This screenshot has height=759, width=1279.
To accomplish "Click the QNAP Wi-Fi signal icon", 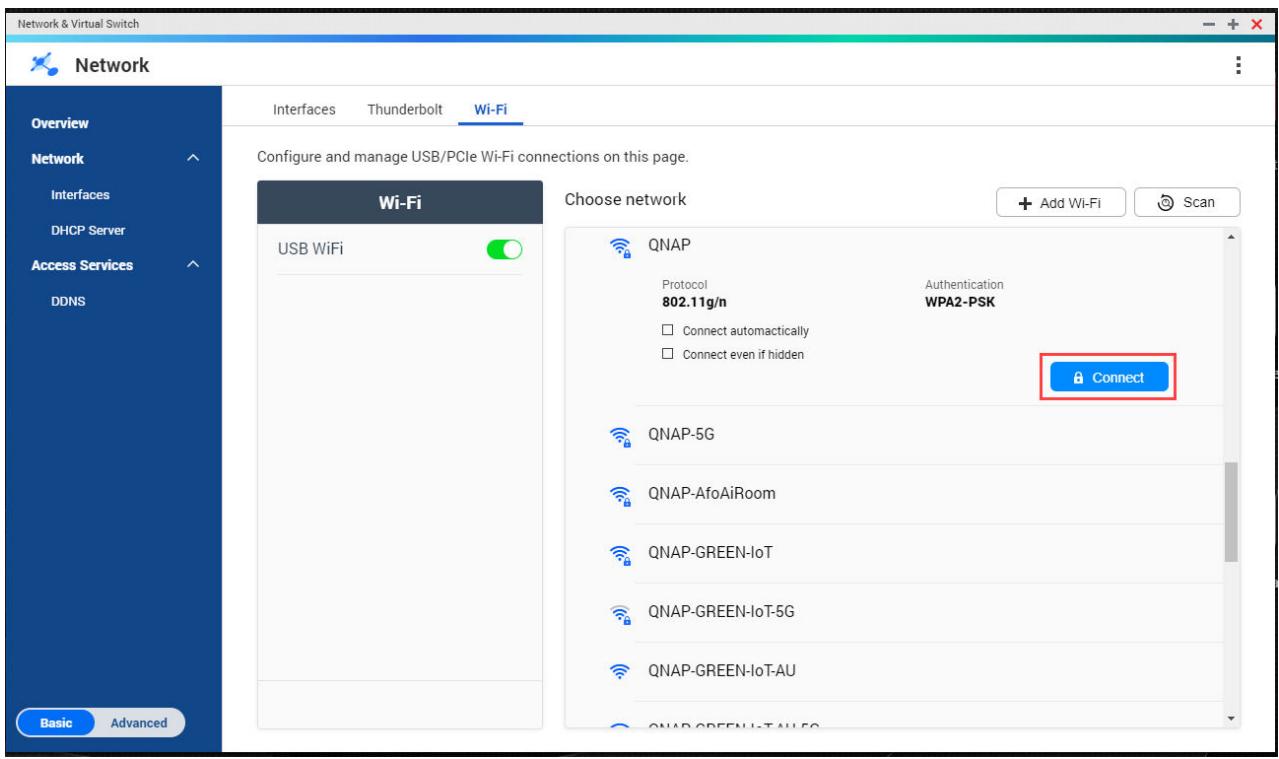I will [x=621, y=247].
